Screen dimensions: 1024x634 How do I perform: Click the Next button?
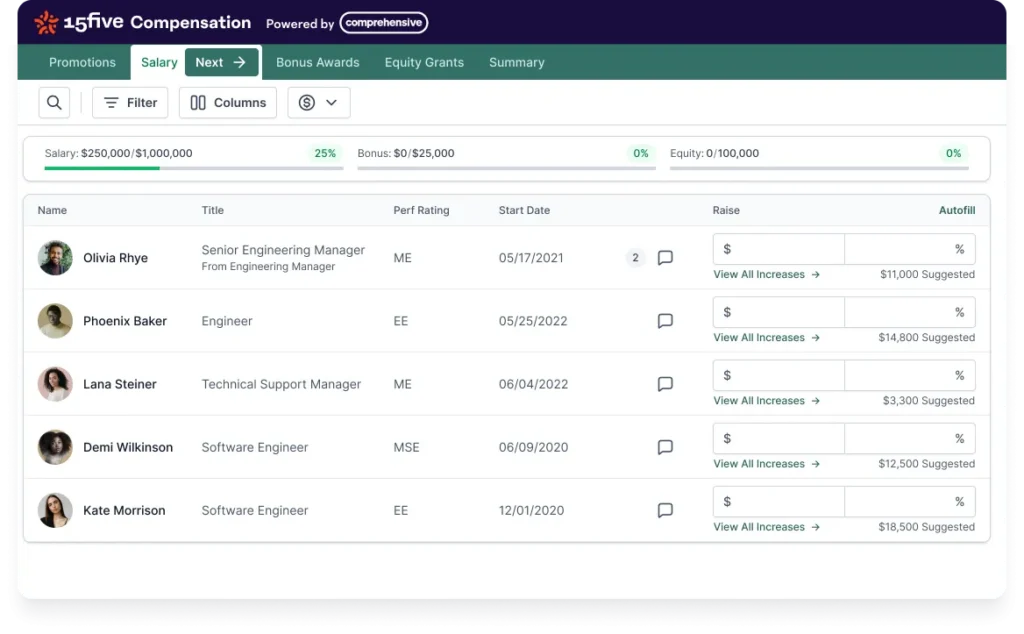click(221, 62)
